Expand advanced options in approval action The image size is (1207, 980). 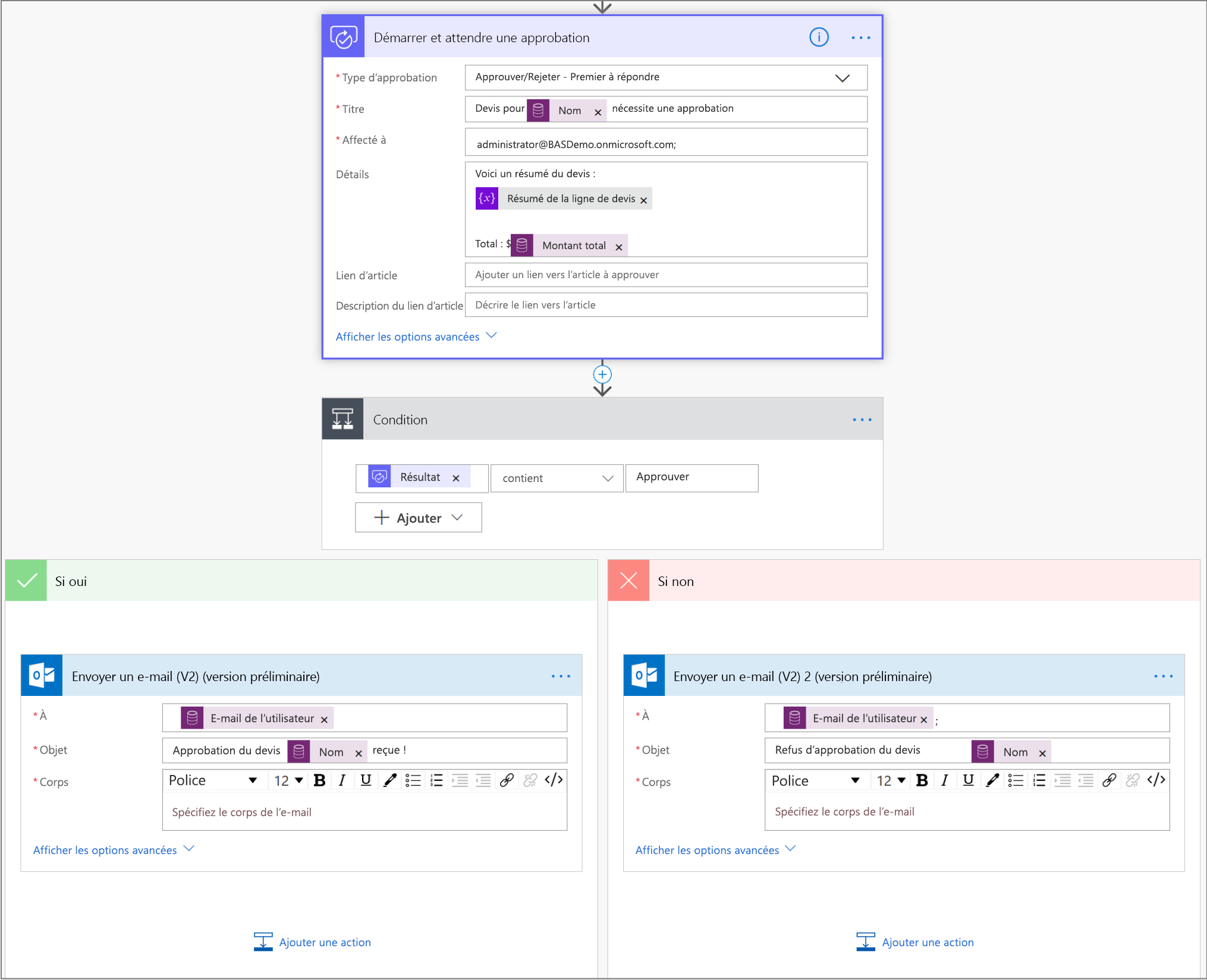[x=416, y=336]
